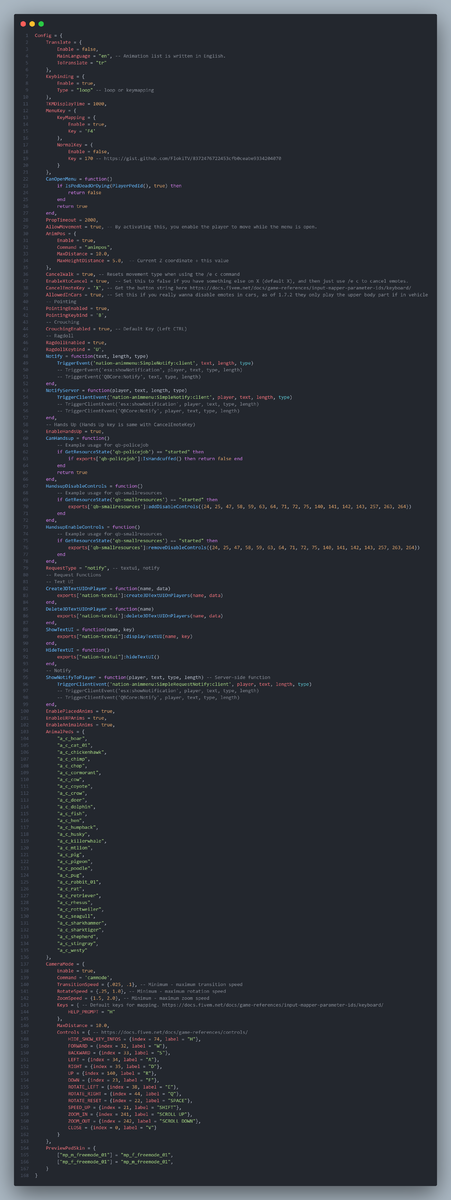The width and height of the screenshot is (451, 1200).
Task: Click the 'AnimalPeds = {' line
Action: pos(65,732)
